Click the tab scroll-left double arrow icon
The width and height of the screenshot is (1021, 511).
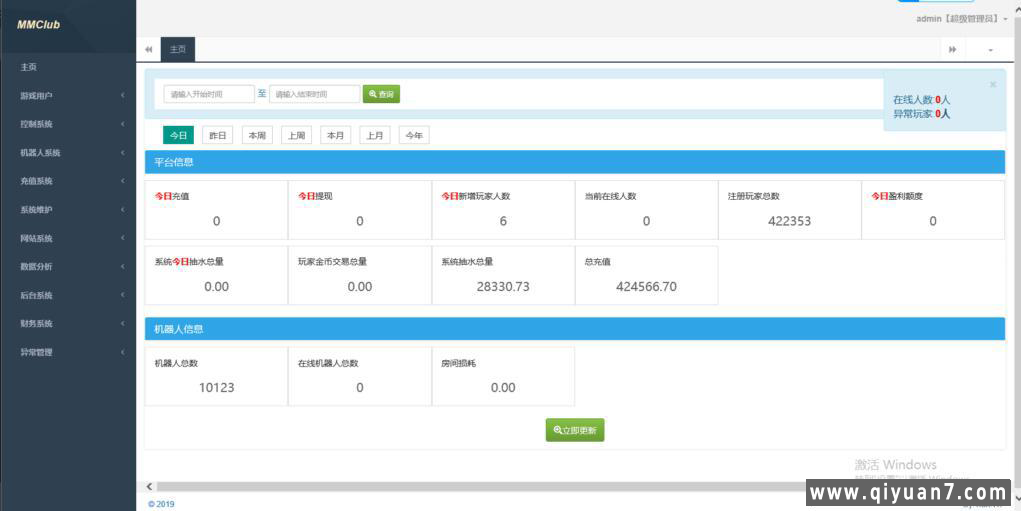(x=149, y=49)
